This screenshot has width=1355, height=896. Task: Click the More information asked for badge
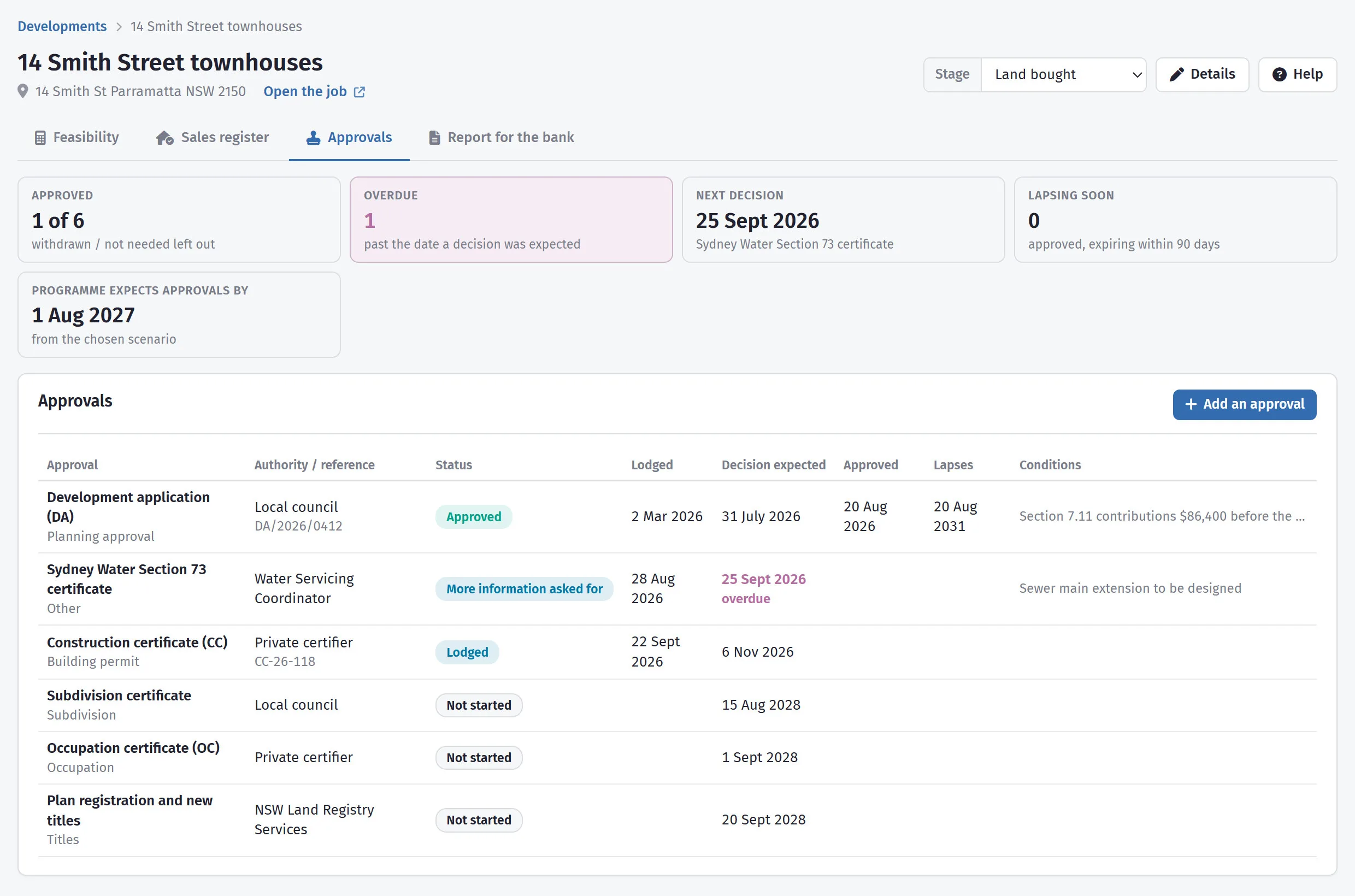524,589
